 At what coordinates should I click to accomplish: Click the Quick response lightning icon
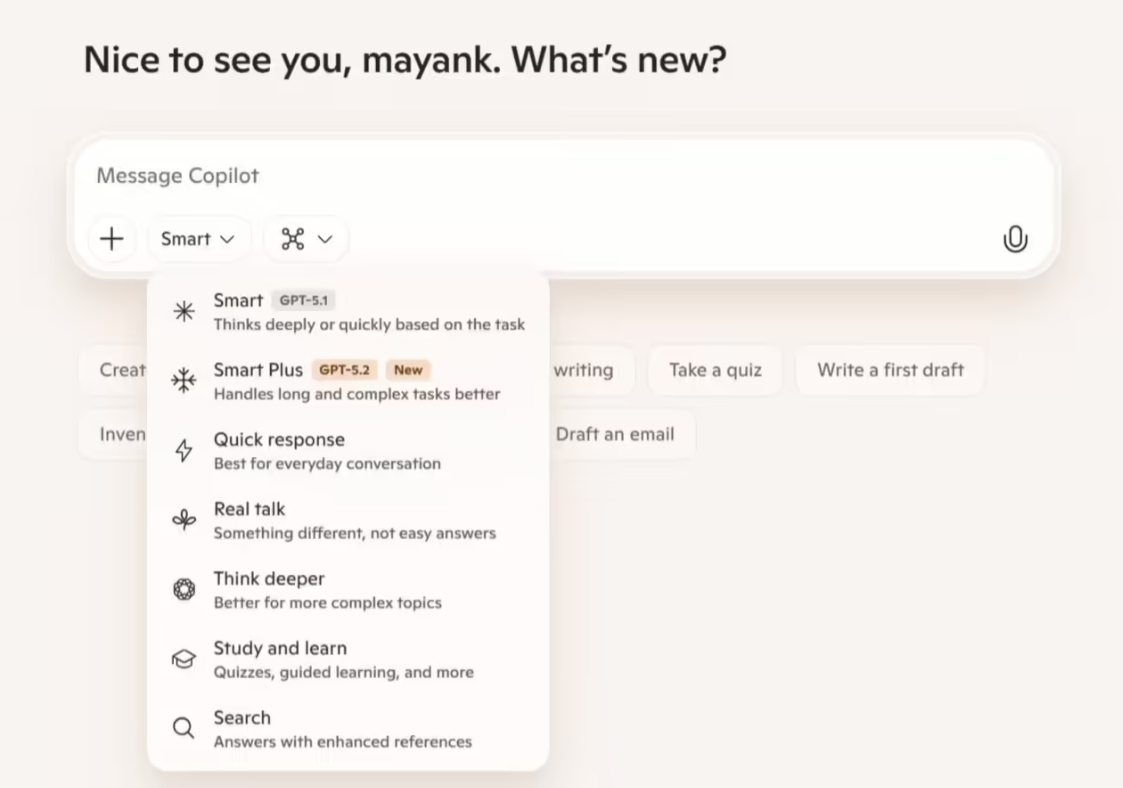(184, 451)
